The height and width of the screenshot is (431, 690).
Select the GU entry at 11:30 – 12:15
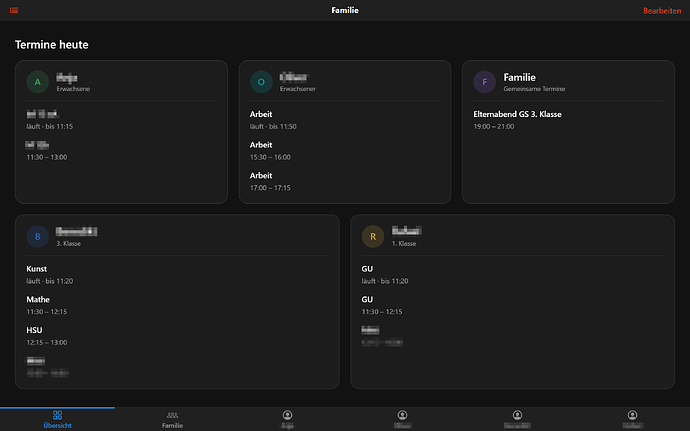[382, 306]
